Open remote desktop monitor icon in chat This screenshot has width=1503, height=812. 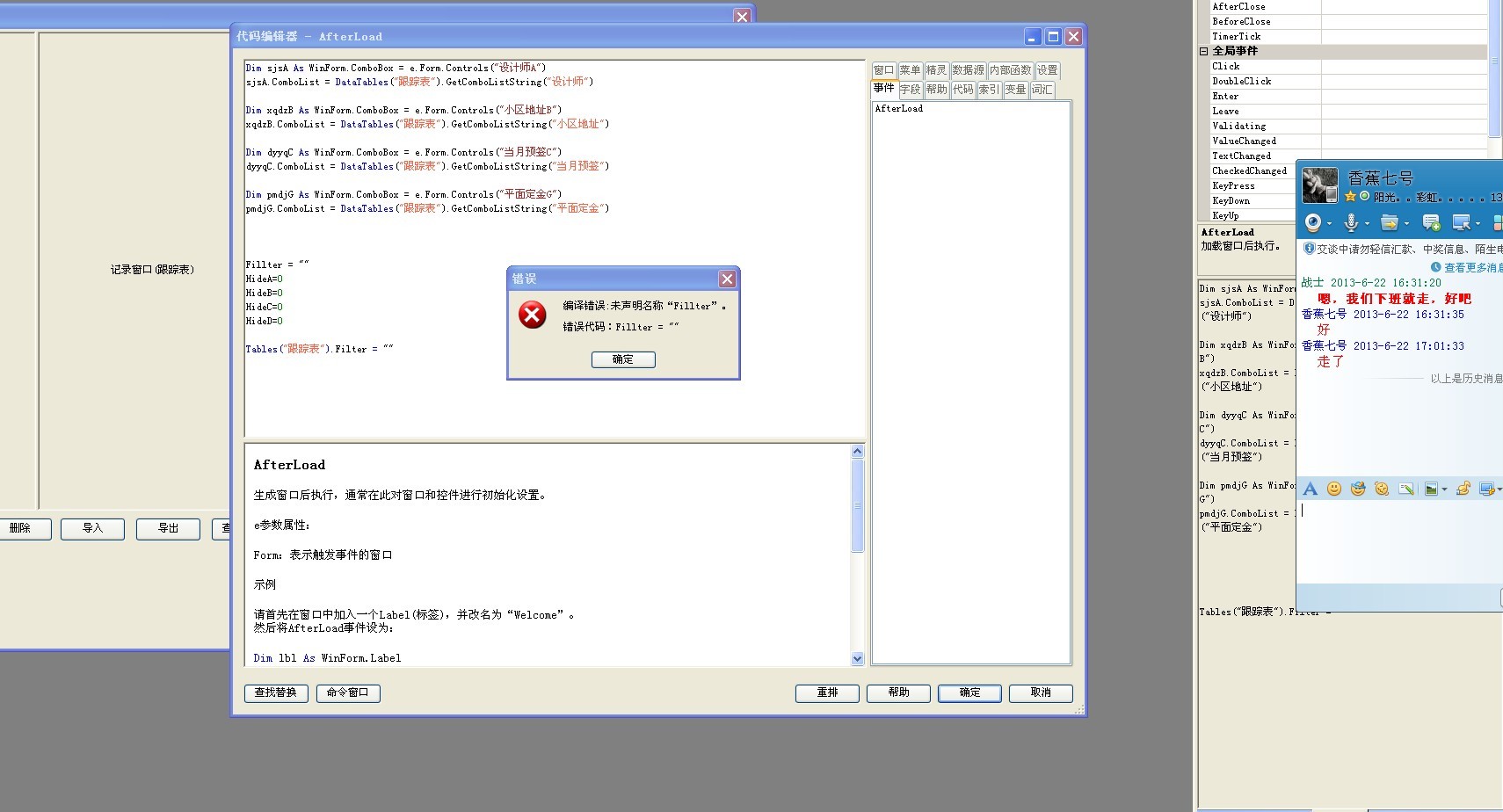click(1462, 222)
